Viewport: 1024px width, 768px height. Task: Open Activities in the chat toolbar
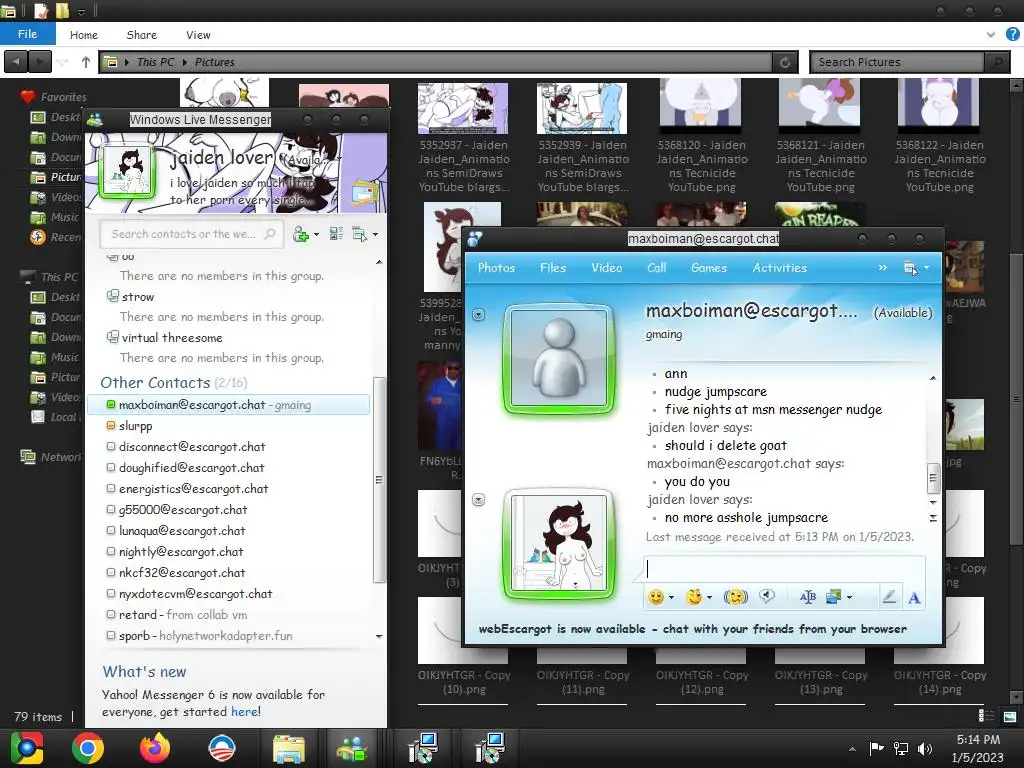pos(780,268)
